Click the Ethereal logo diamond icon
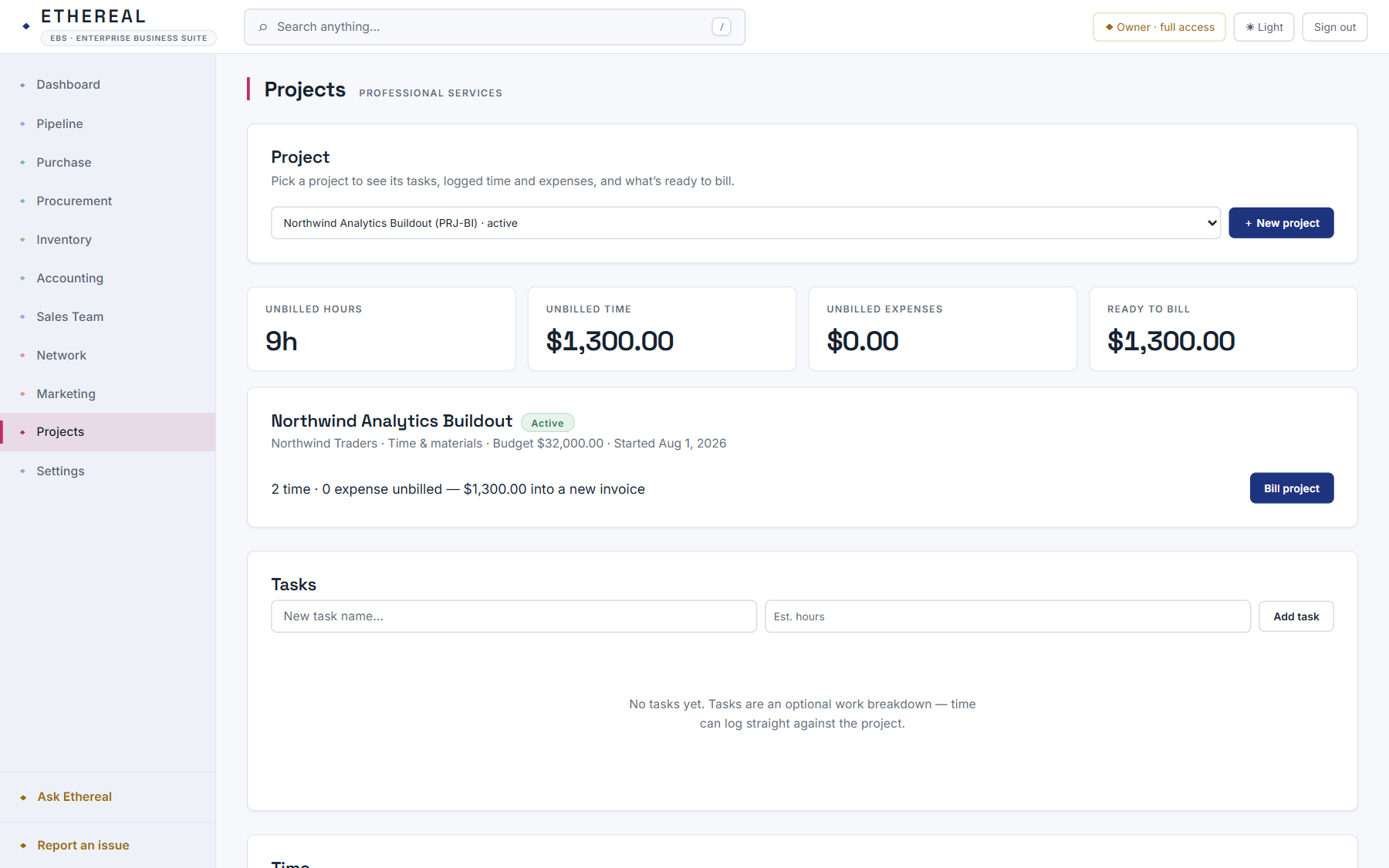This screenshot has height=868, width=1389. pos(26,26)
